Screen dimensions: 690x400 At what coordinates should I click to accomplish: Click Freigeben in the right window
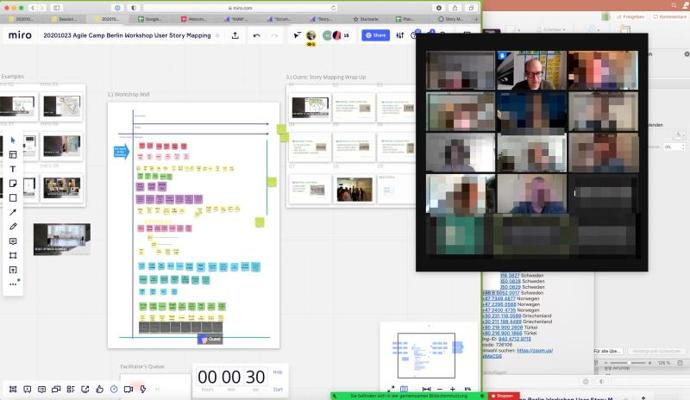pos(631,17)
